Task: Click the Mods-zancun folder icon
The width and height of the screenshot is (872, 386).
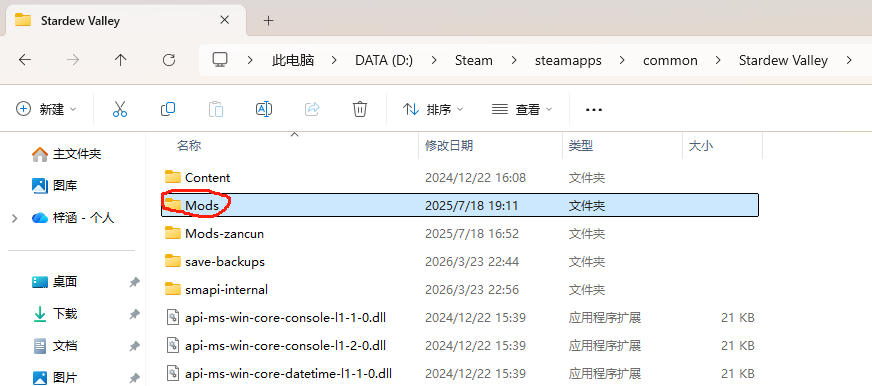Action: [x=173, y=233]
